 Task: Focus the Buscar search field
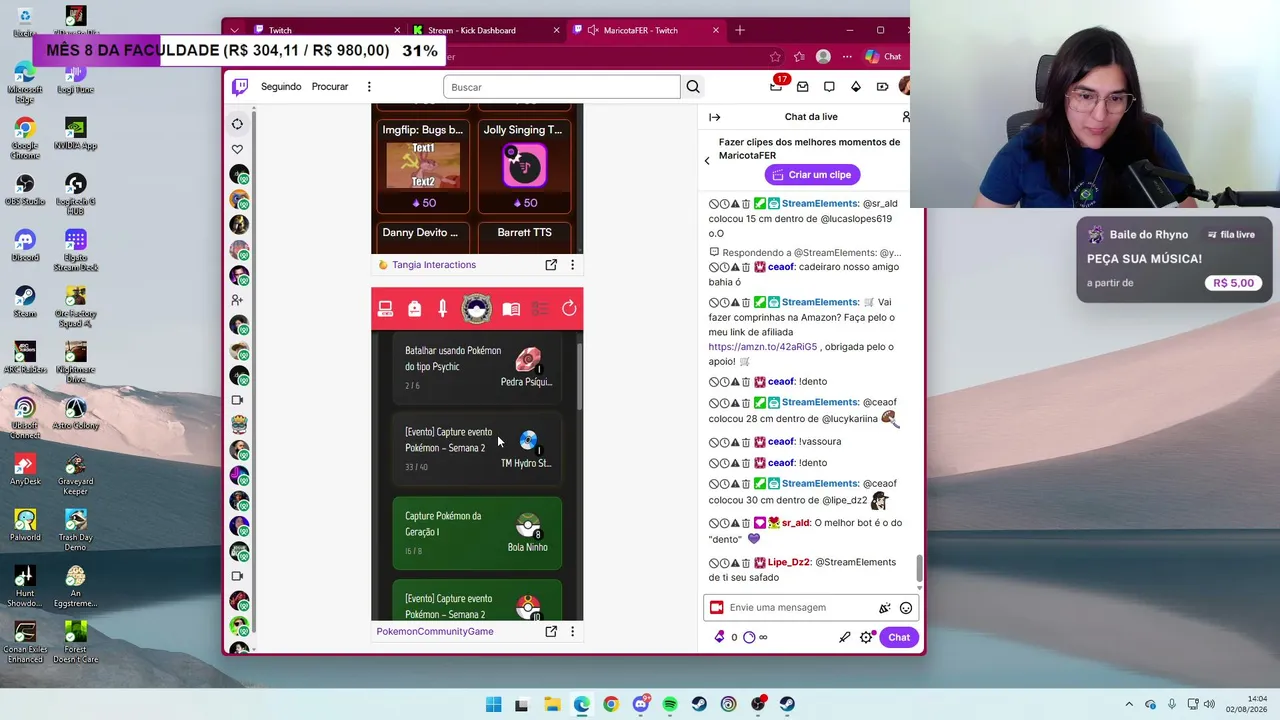(562, 87)
